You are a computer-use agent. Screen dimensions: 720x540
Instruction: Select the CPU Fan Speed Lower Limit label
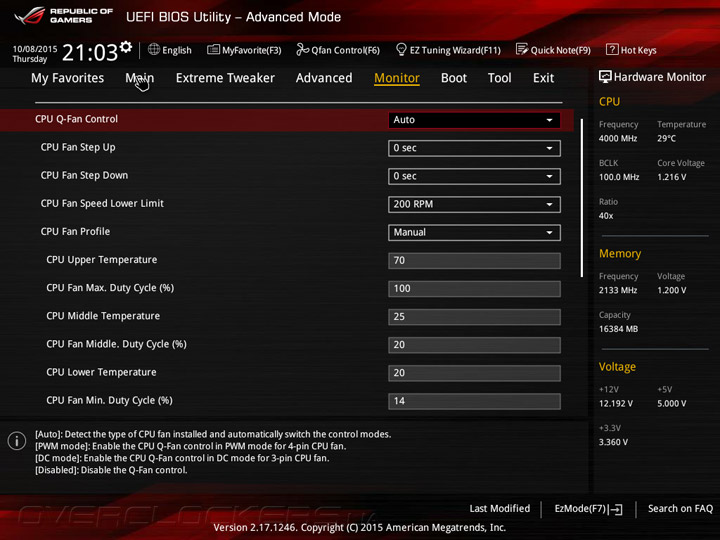102,203
